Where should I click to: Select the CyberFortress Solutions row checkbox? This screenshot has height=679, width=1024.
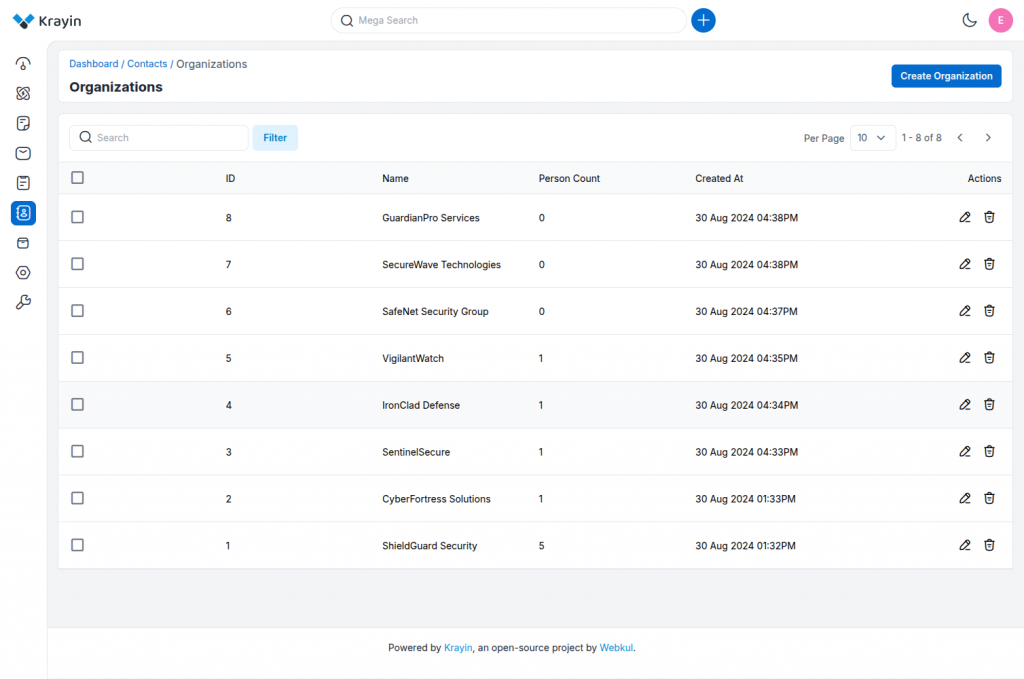(78, 498)
